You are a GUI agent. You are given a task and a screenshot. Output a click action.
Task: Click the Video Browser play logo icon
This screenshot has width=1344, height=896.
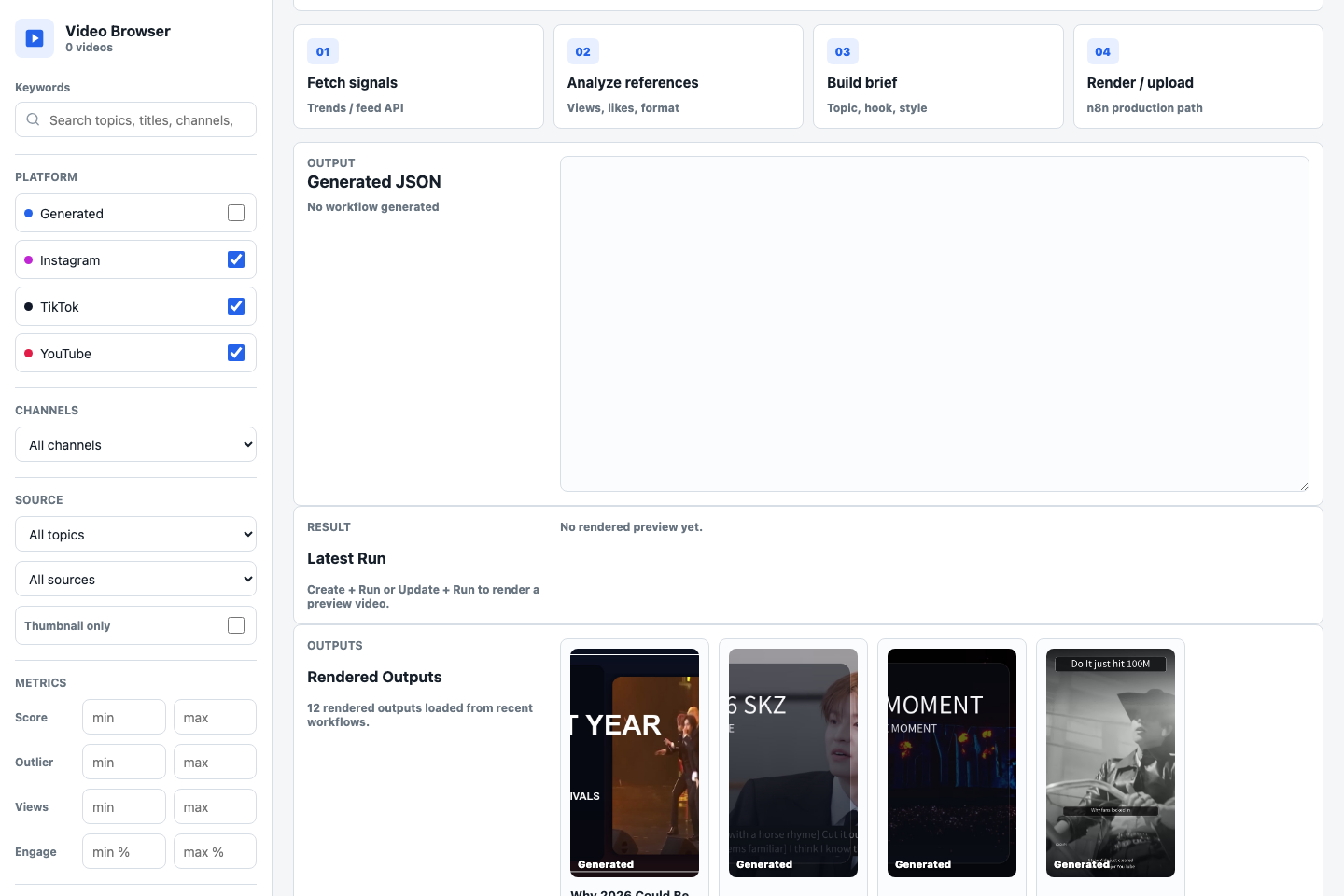[35, 38]
